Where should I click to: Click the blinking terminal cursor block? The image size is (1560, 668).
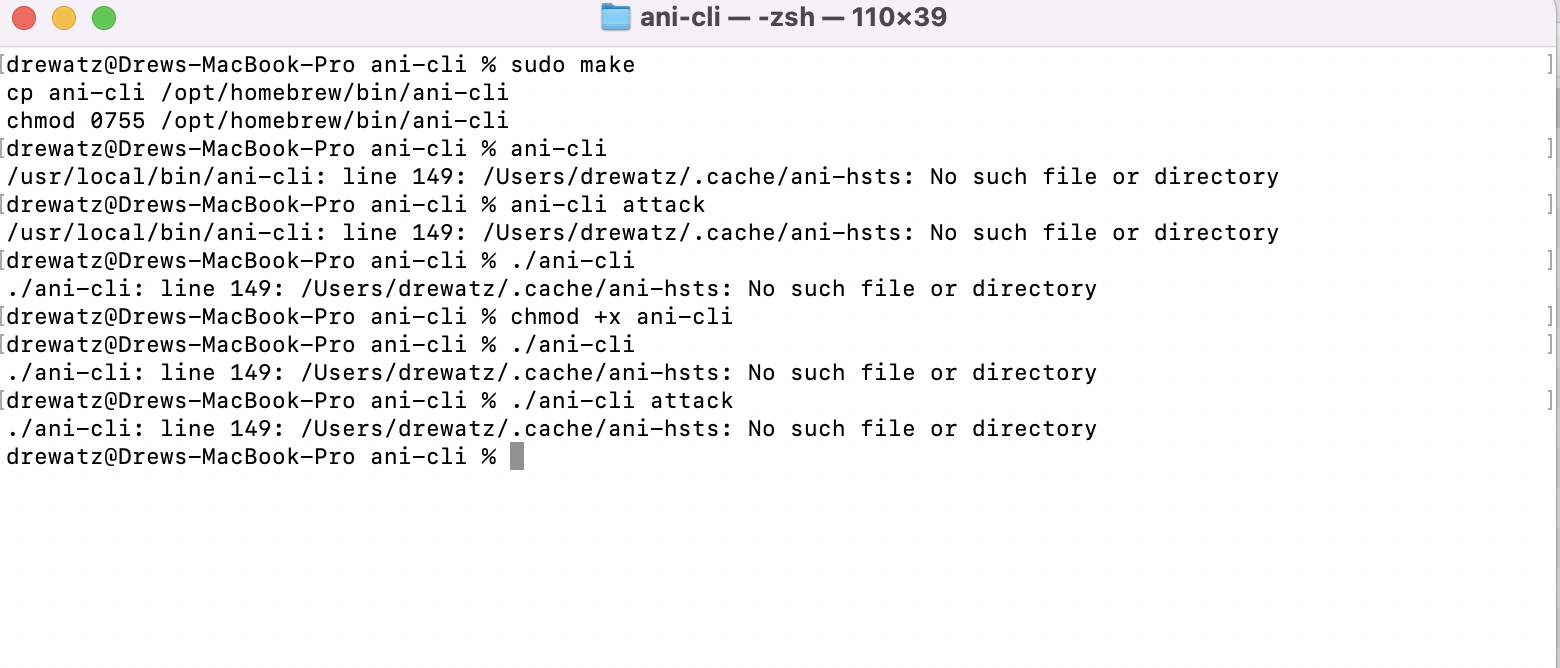(516, 456)
